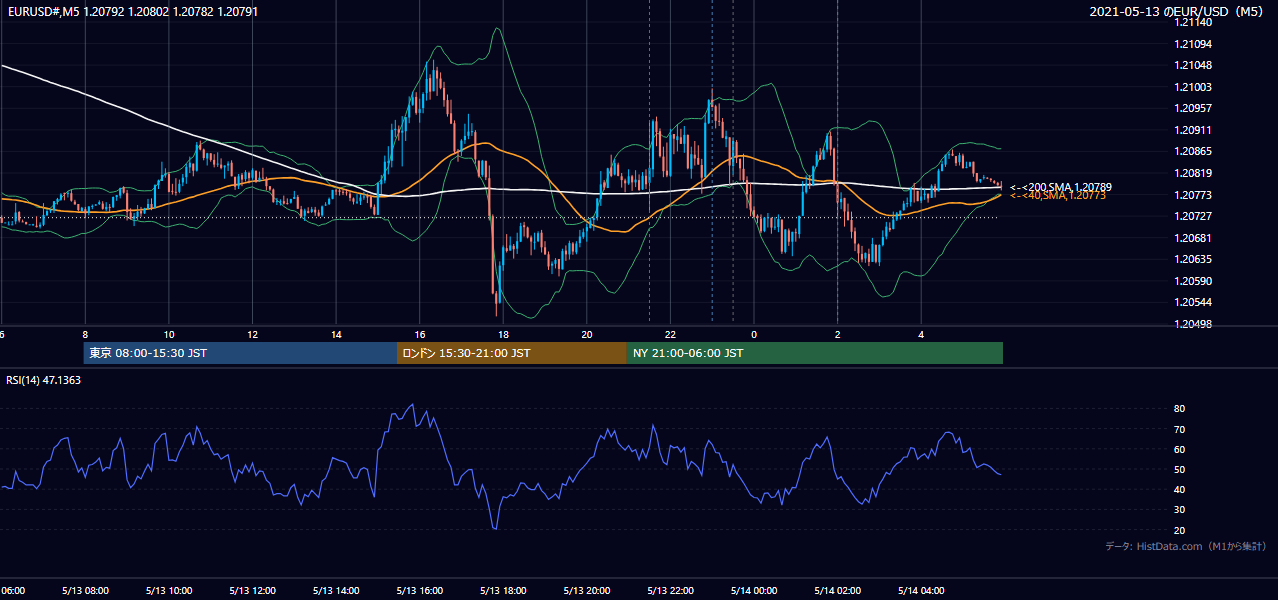Click the 40 SMA 1.20773 label

1058,196
